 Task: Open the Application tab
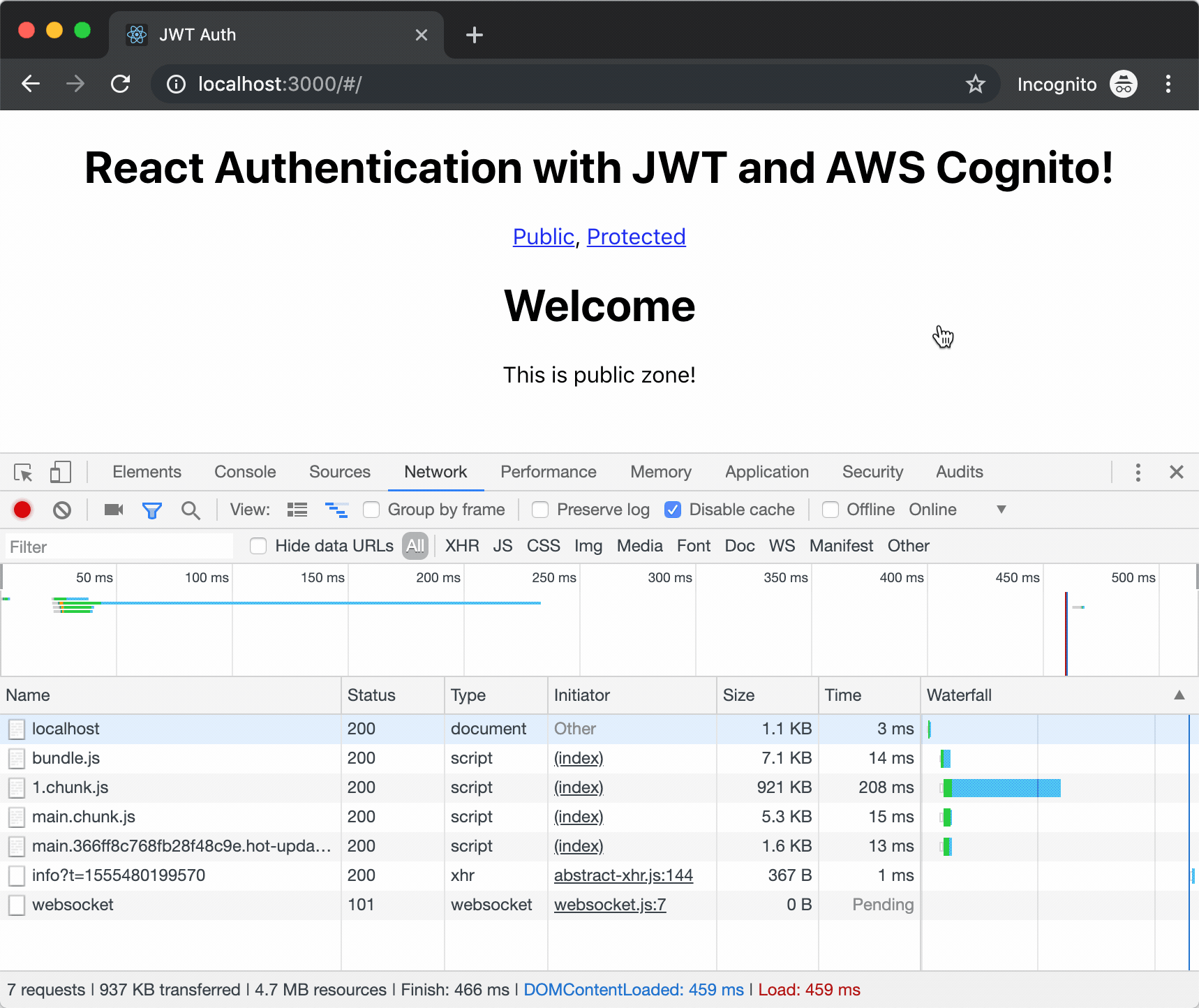(x=767, y=472)
